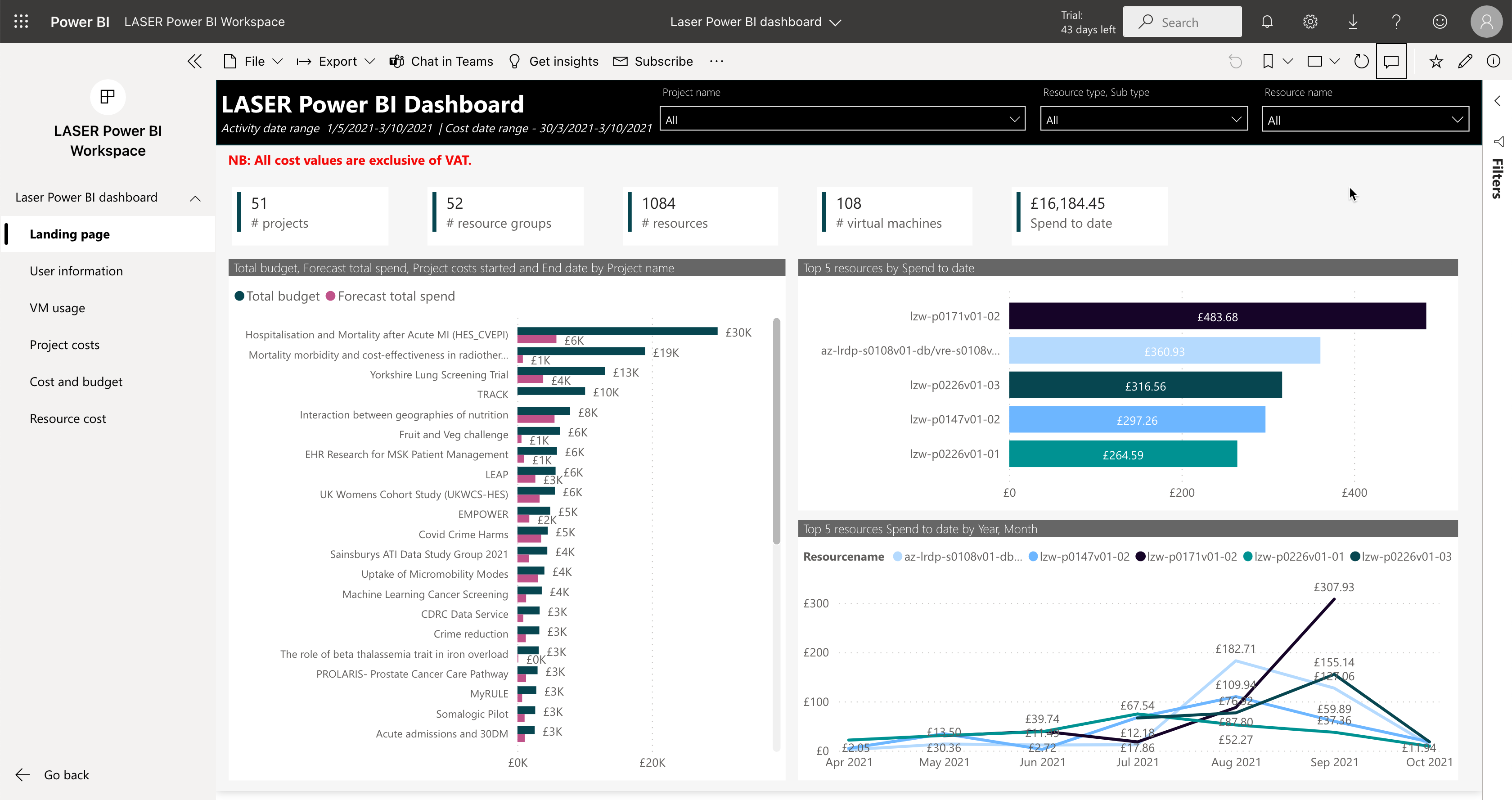1512x800 pixels.
Task: Click Yorkshire Lung Screening Trial label
Action: pos(439,374)
